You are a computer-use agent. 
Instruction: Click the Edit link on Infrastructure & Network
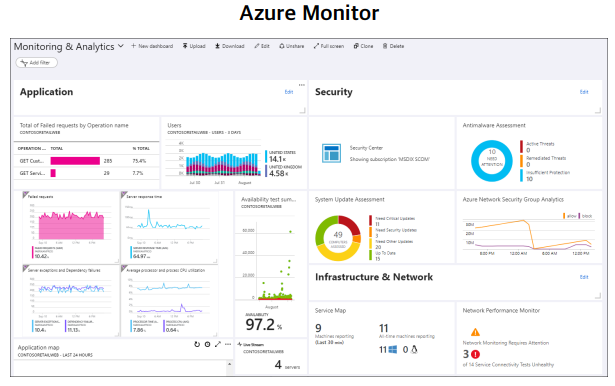[x=584, y=277]
